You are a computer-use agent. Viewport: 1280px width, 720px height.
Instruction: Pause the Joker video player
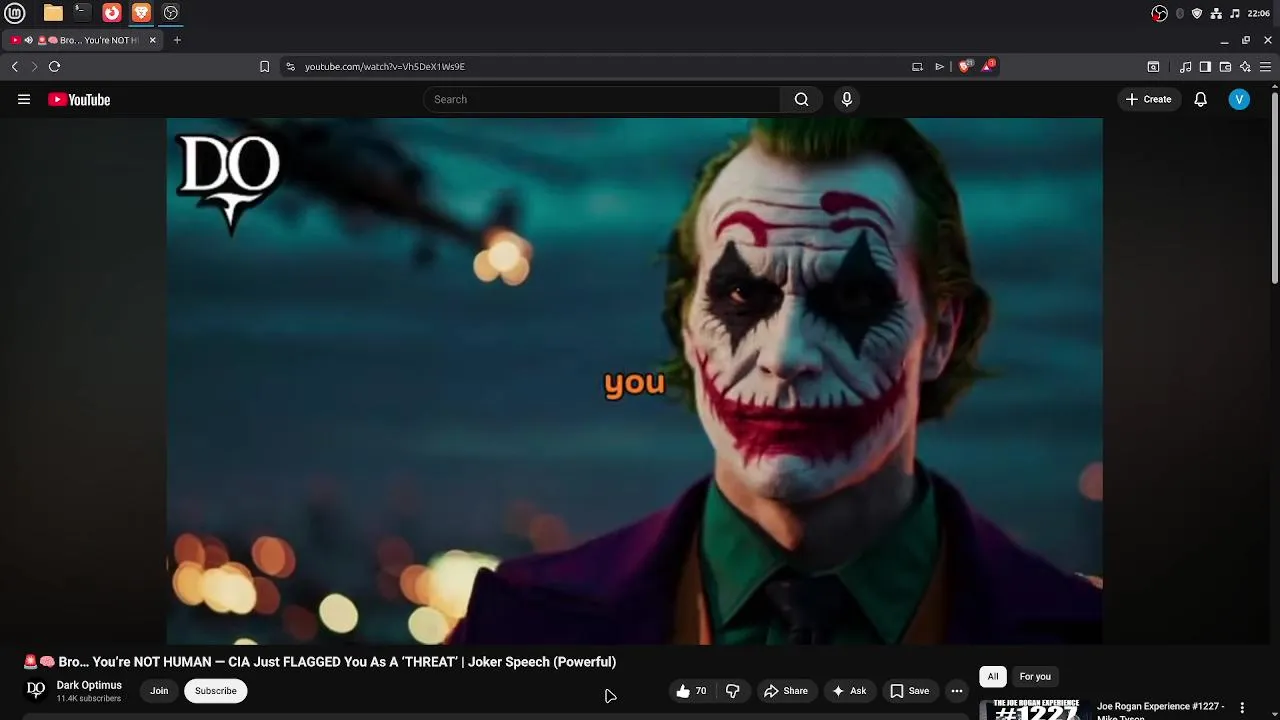(635, 381)
